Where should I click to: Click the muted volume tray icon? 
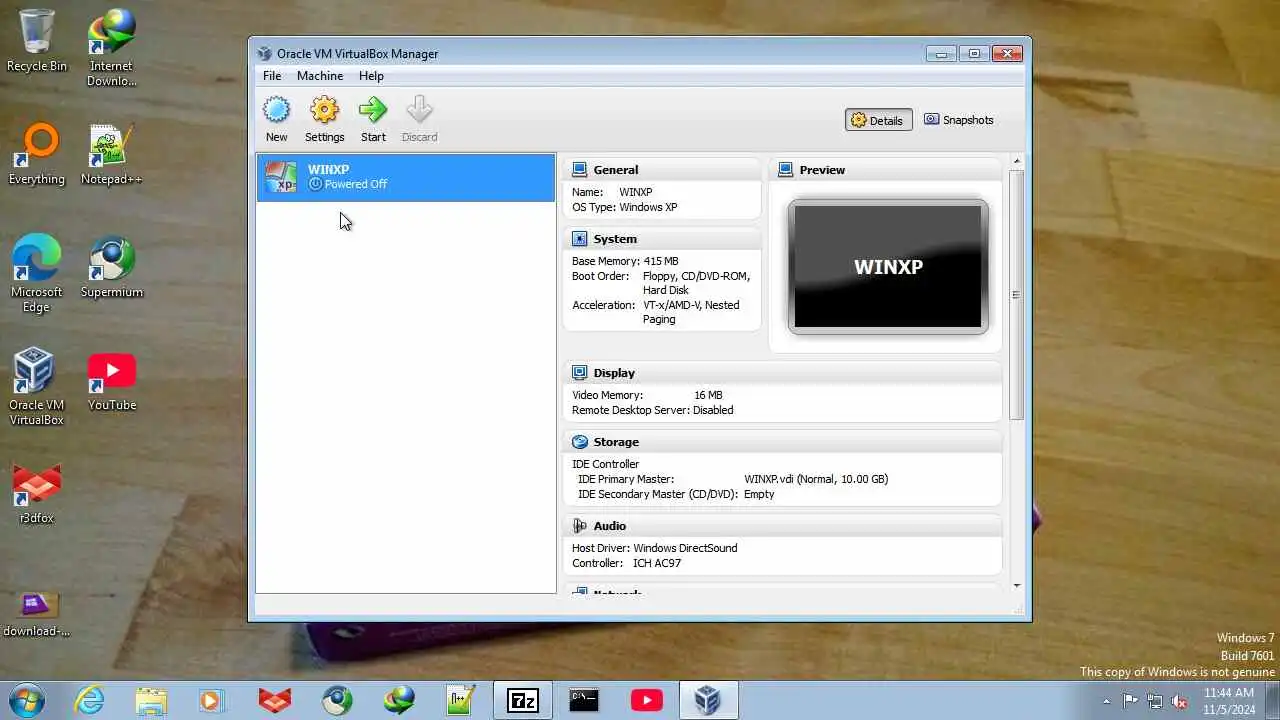coord(1179,701)
